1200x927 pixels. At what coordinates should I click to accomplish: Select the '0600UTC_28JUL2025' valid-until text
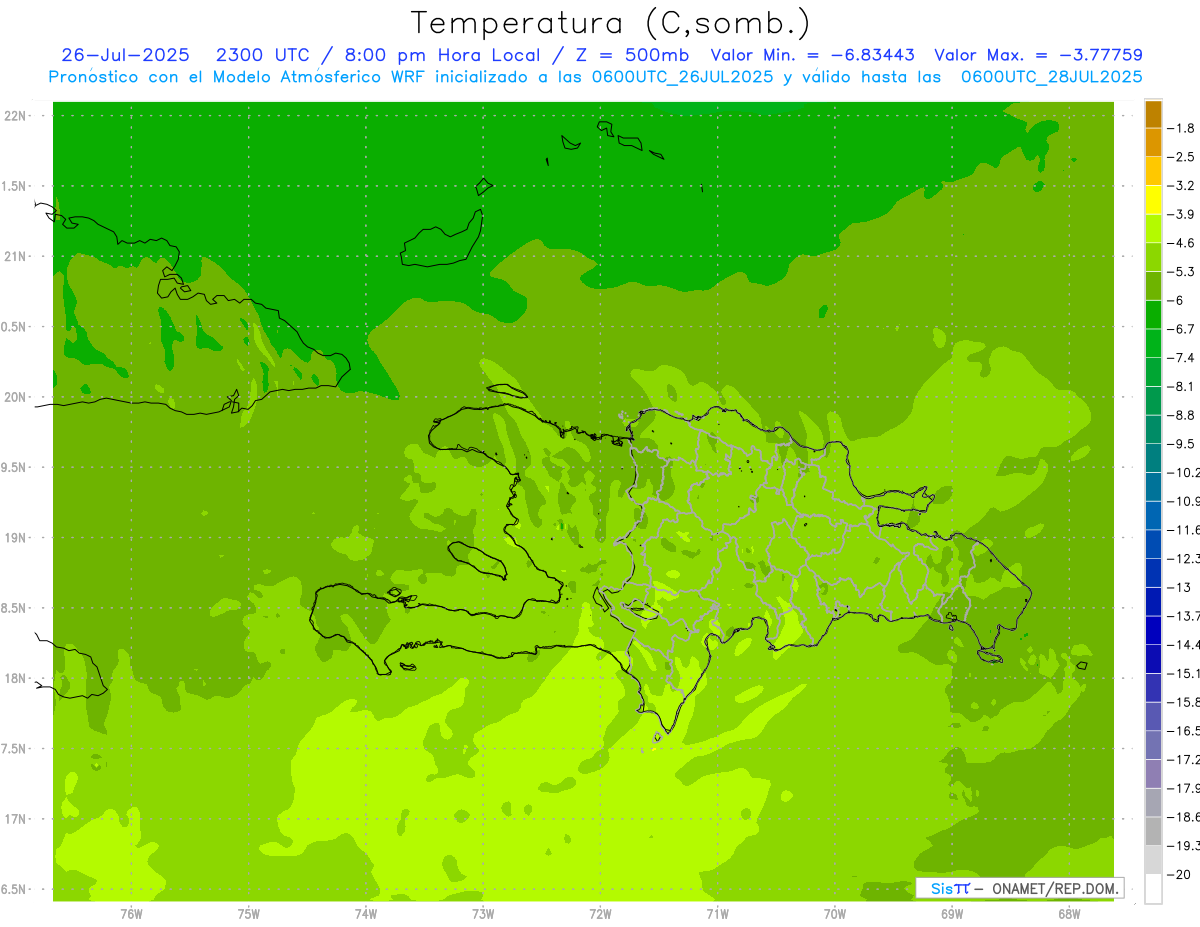point(1052,77)
